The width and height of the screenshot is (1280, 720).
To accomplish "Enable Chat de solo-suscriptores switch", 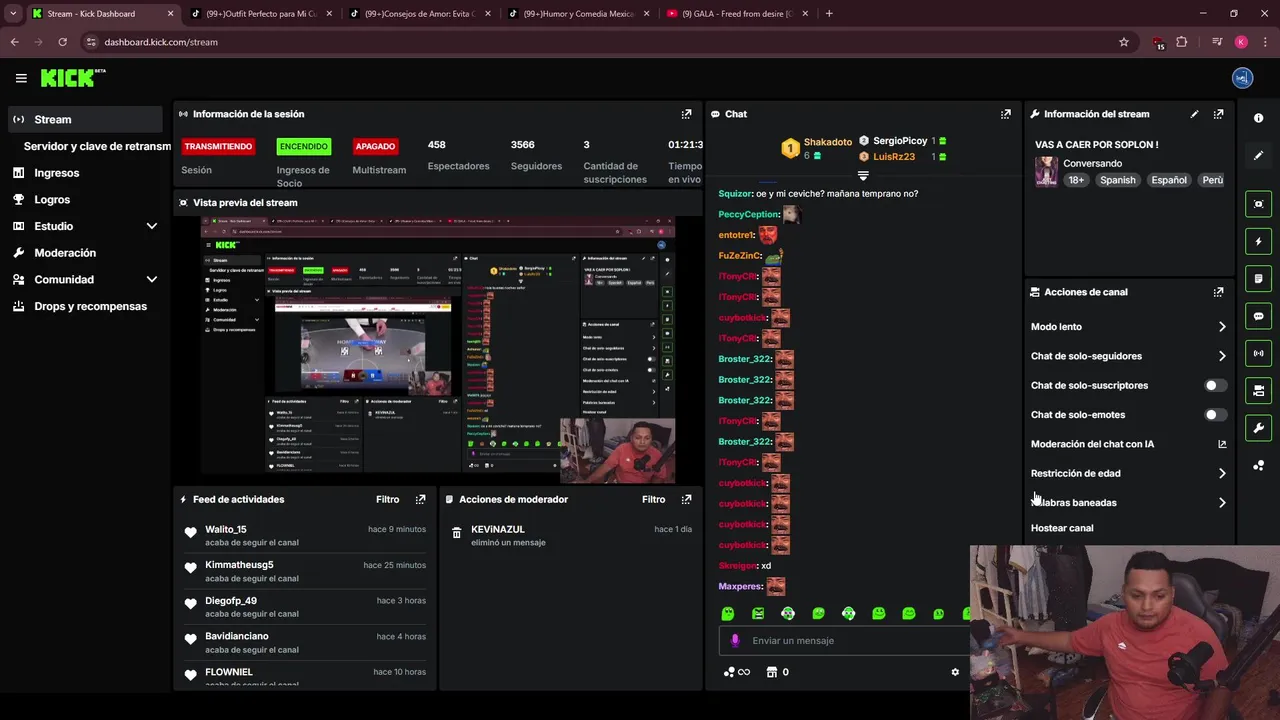I will 1215,385.
